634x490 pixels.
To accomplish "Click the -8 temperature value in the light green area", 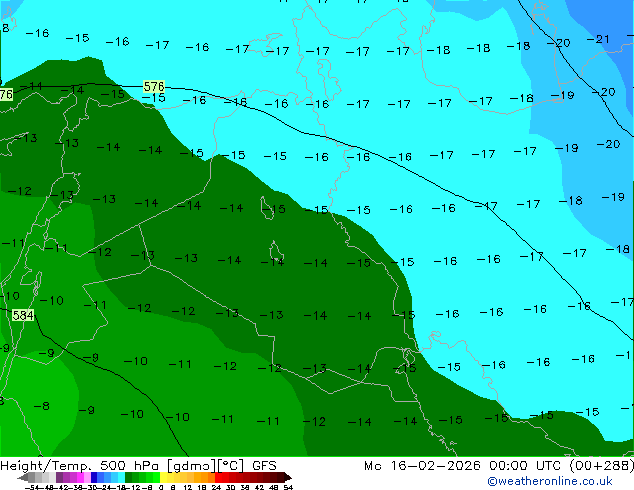I will (42, 406).
